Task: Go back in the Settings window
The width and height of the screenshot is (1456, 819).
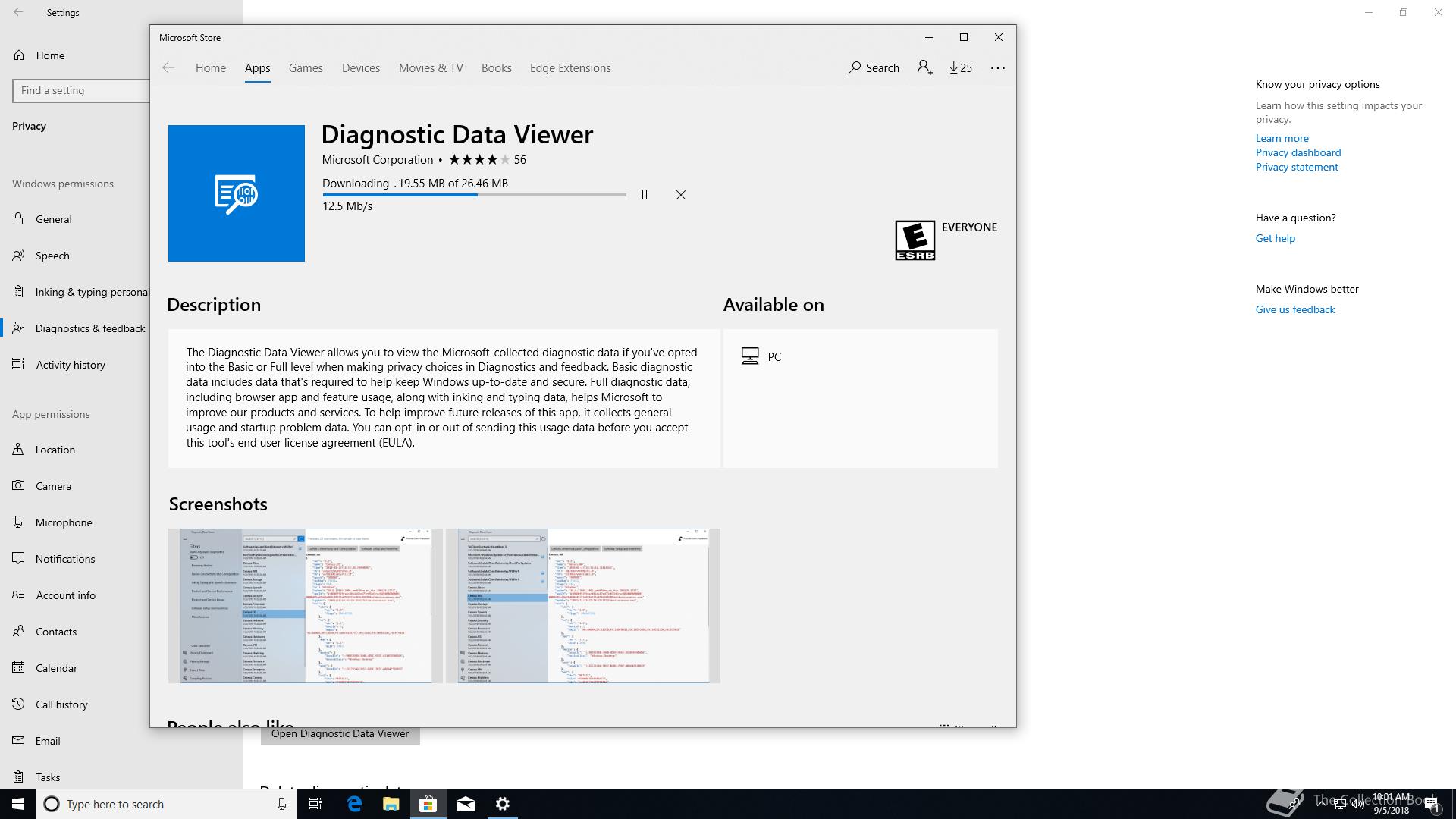Action: pos(18,12)
